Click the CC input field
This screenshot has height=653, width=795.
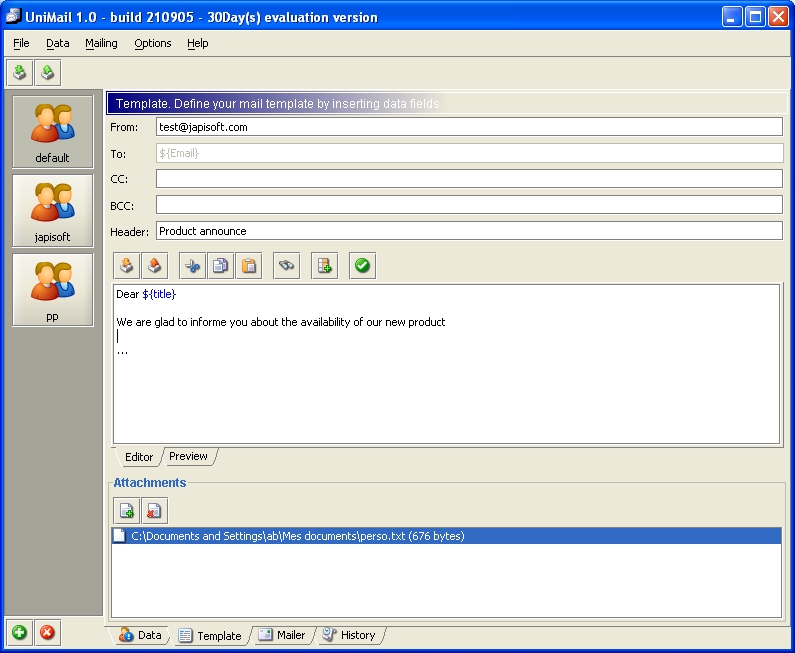(x=469, y=178)
